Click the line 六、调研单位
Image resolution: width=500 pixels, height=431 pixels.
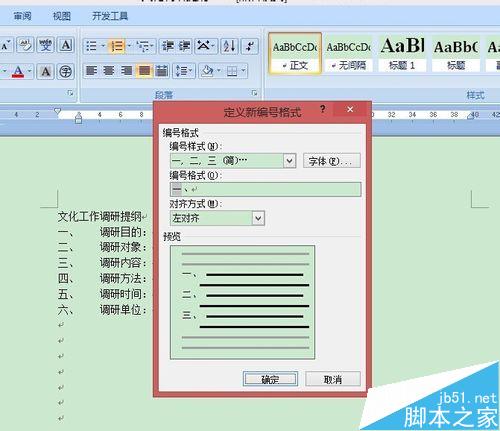[102, 310]
